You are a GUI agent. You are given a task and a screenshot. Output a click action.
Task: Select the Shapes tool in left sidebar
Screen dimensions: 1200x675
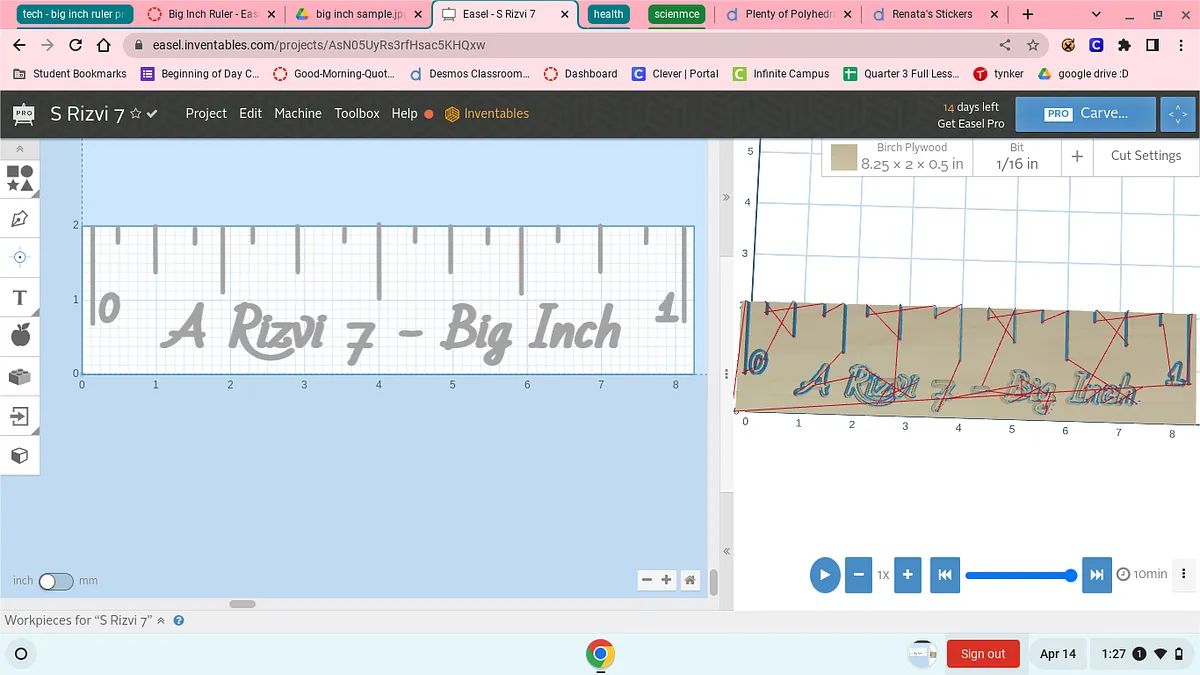point(20,179)
